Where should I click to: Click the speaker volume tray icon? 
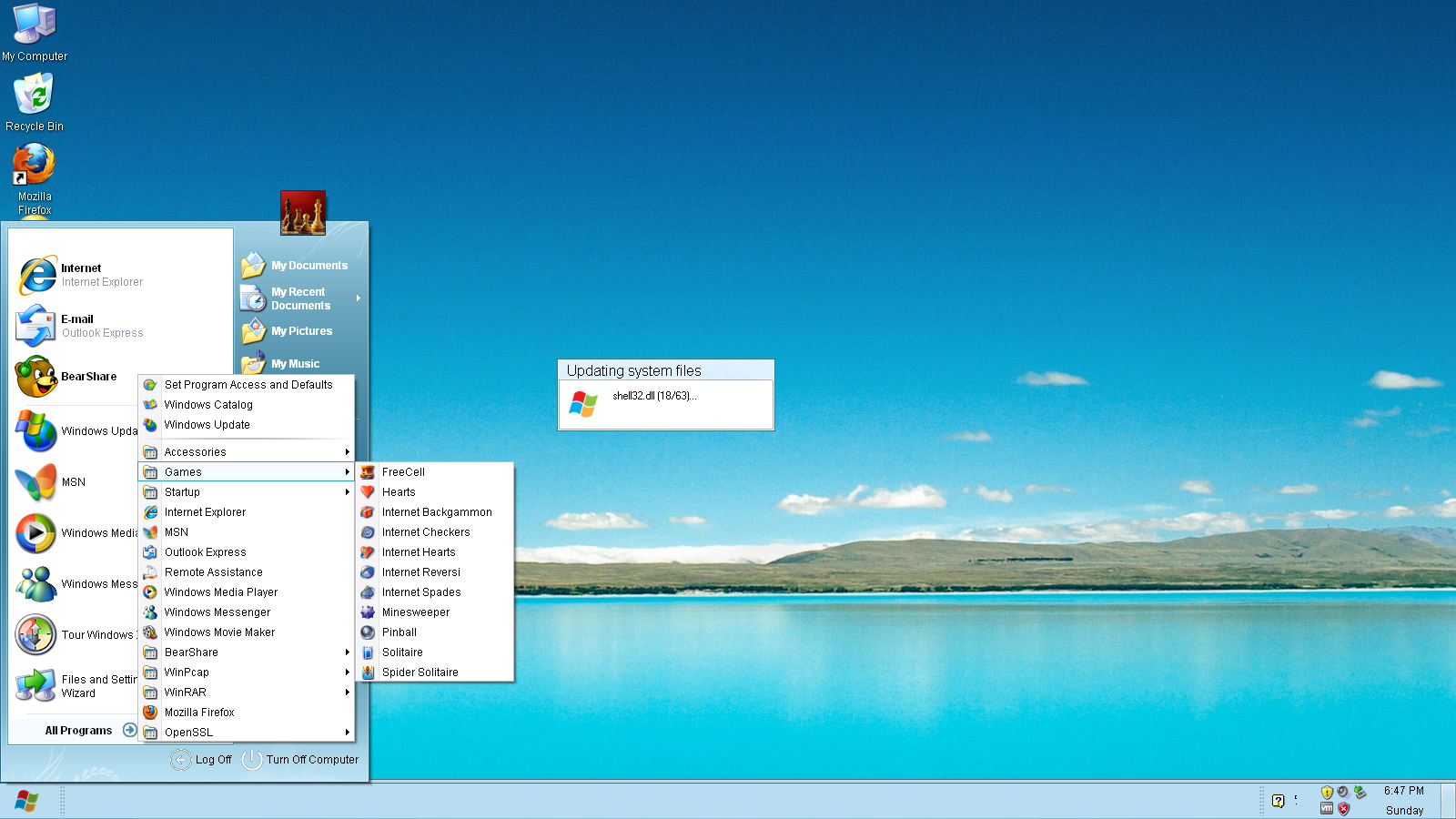1342,792
